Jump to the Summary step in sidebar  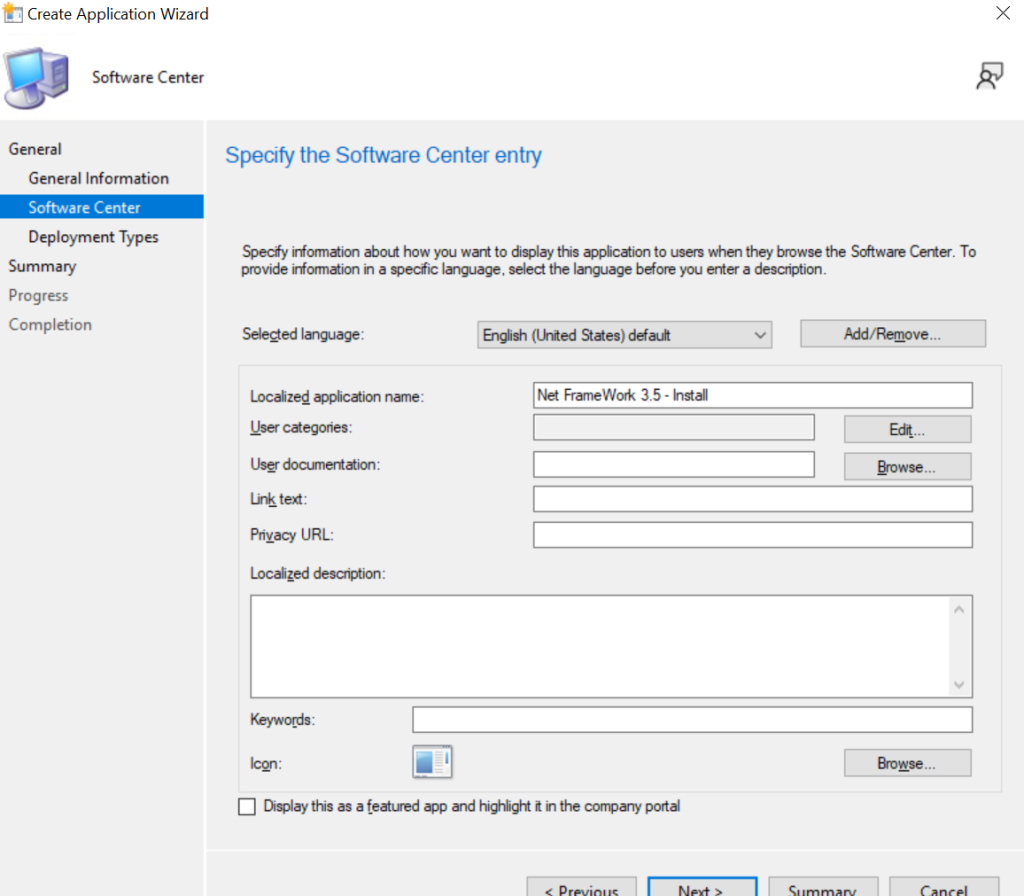point(42,266)
